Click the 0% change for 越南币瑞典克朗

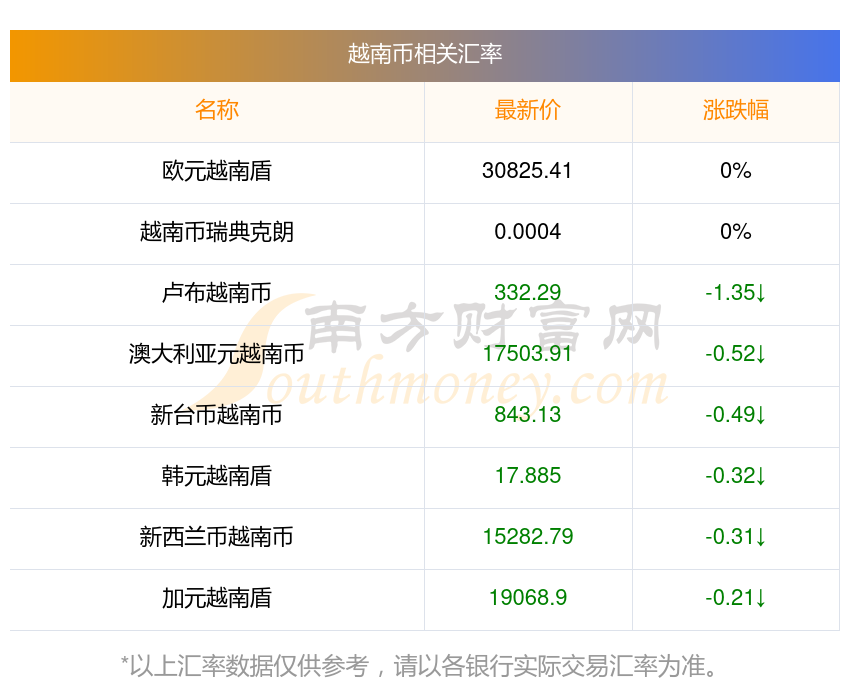(x=736, y=232)
